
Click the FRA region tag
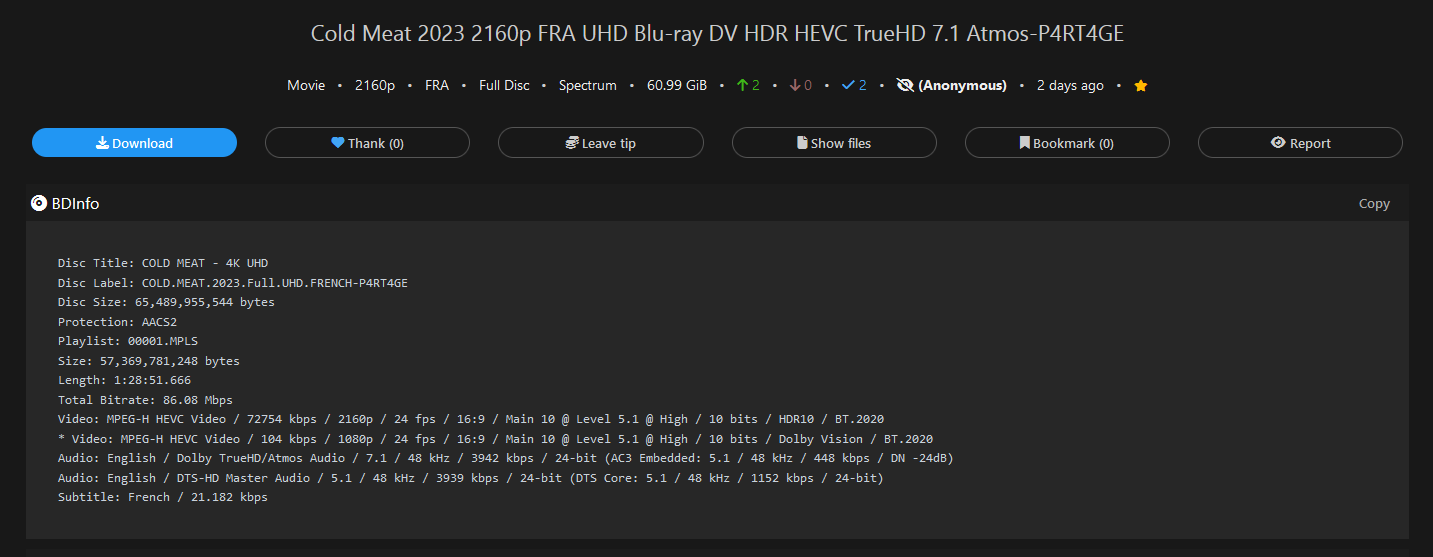coord(437,86)
